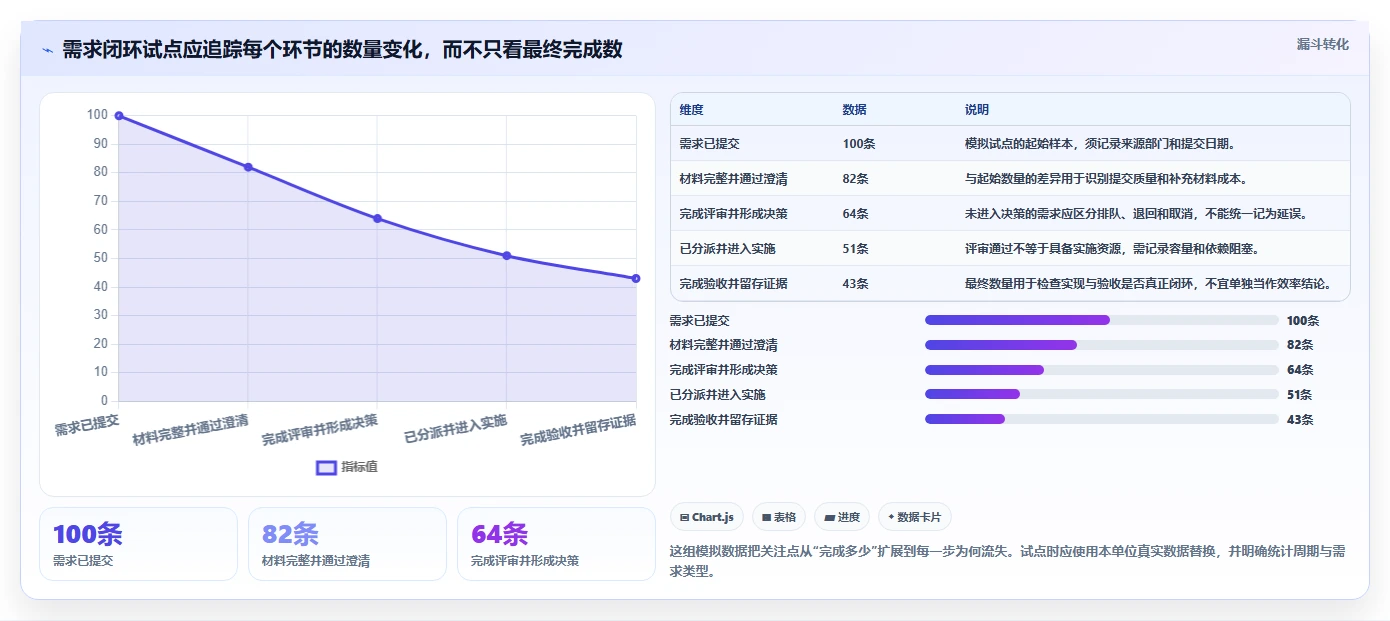This screenshot has height=621, width=1390.
Task: Open the 64条 完成评审并形成决策 stat card
Action: pyautogui.click(x=556, y=544)
